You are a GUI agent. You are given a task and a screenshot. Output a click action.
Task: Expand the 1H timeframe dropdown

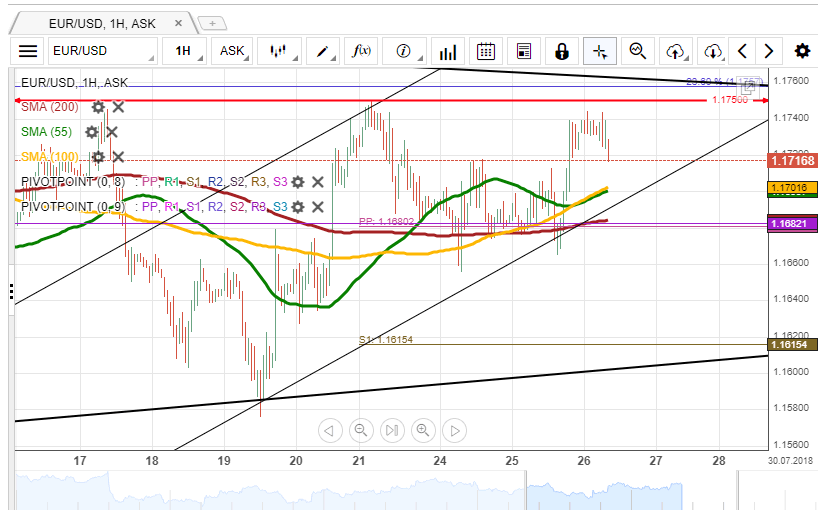click(183, 51)
